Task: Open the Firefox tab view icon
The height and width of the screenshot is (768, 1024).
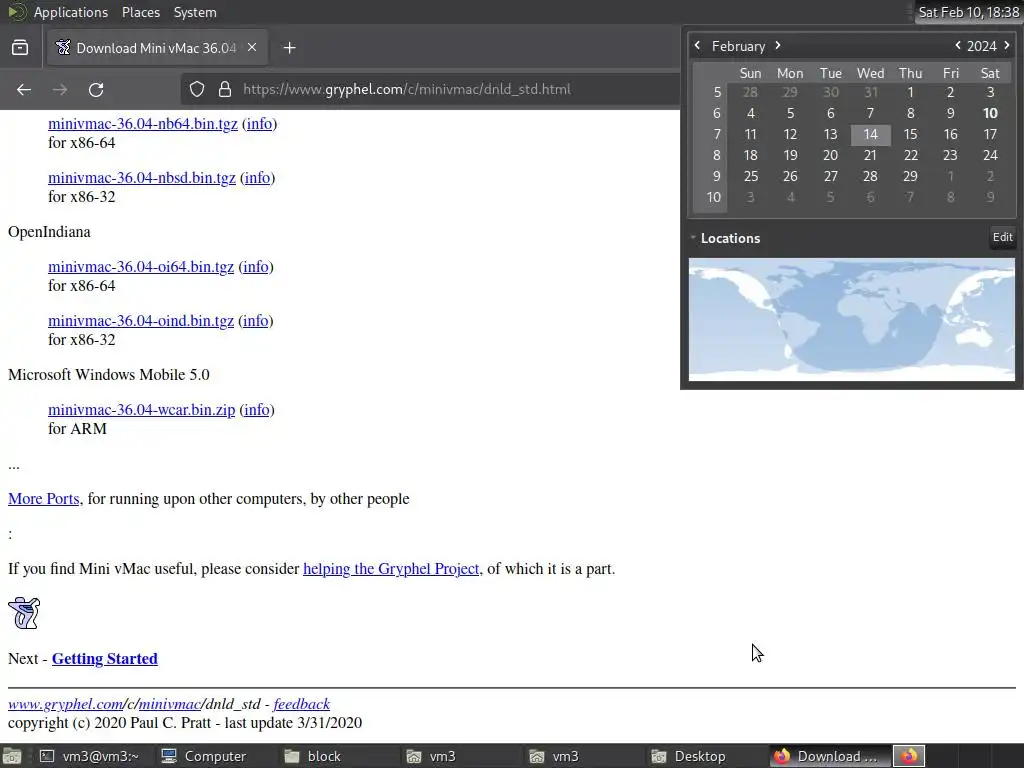Action: pos(20,48)
